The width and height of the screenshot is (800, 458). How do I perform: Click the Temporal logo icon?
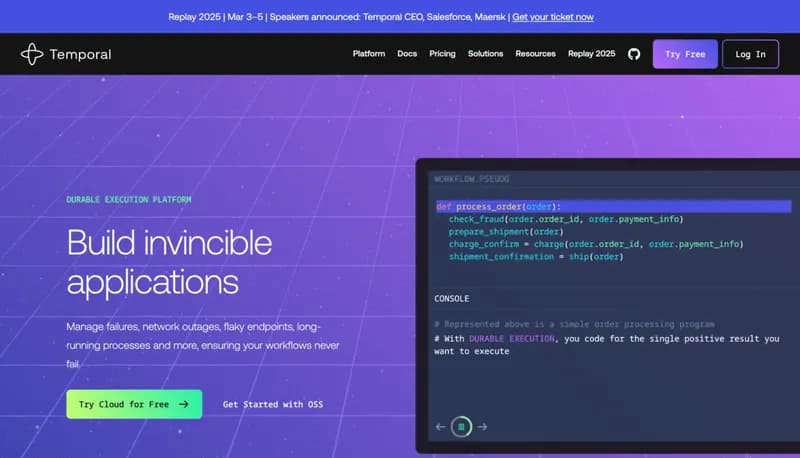[x=32, y=54]
